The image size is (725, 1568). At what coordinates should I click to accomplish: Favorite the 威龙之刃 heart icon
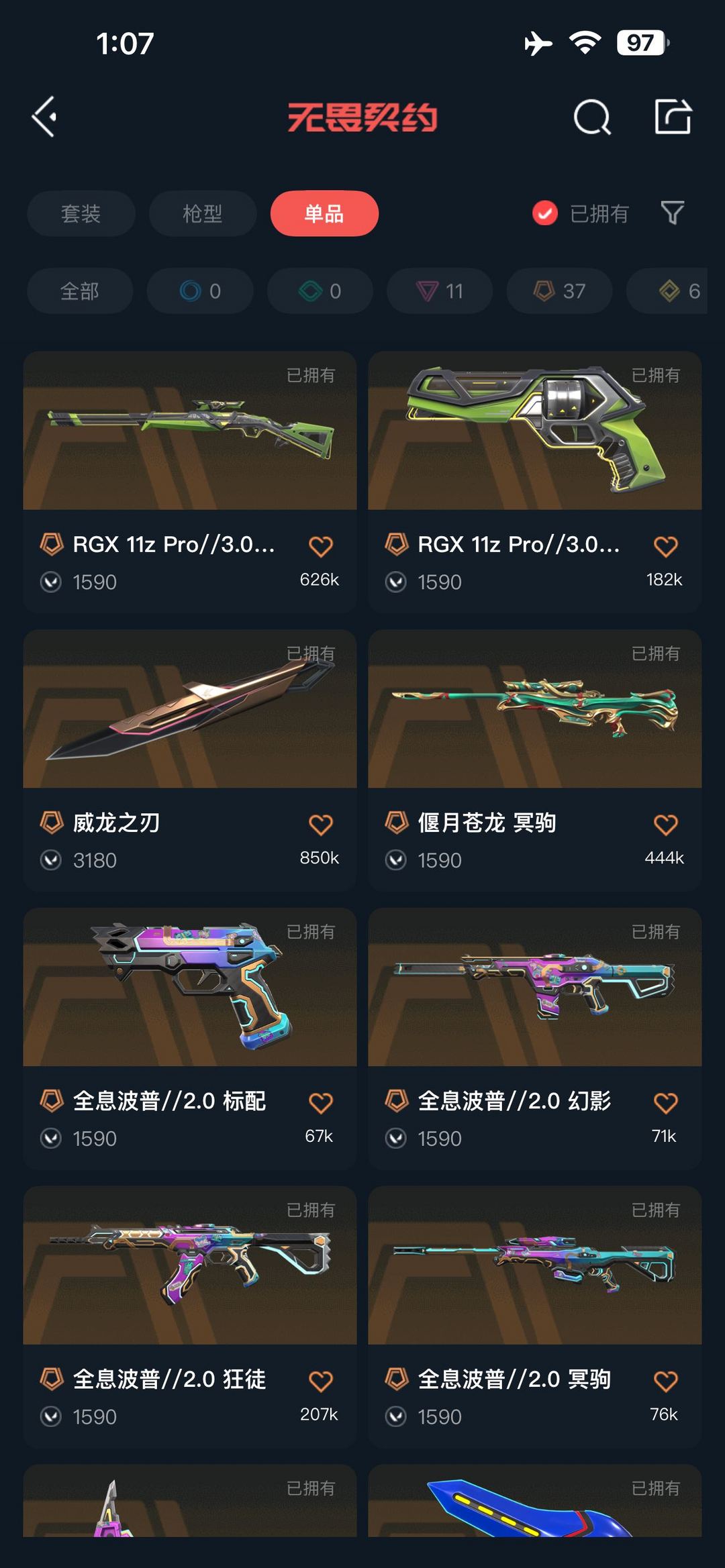tap(320, 825)
